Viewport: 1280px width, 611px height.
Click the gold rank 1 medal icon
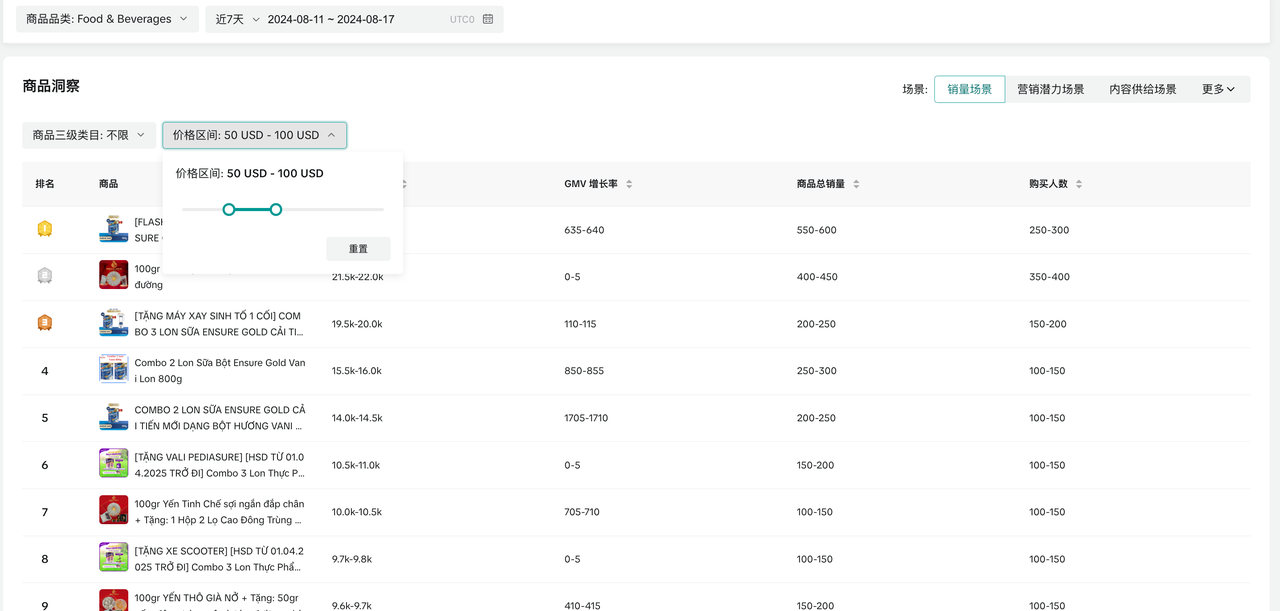click(x=44, y=229)
